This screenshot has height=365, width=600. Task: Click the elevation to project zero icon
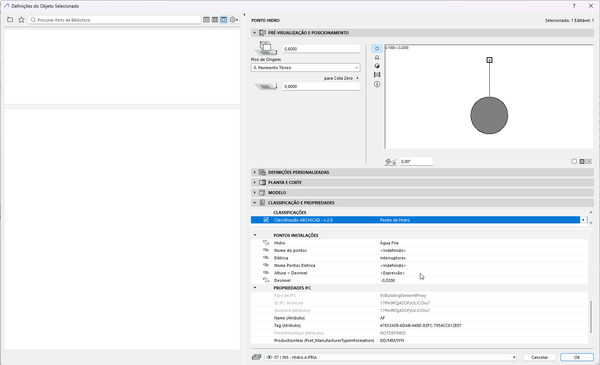[266, 86]
